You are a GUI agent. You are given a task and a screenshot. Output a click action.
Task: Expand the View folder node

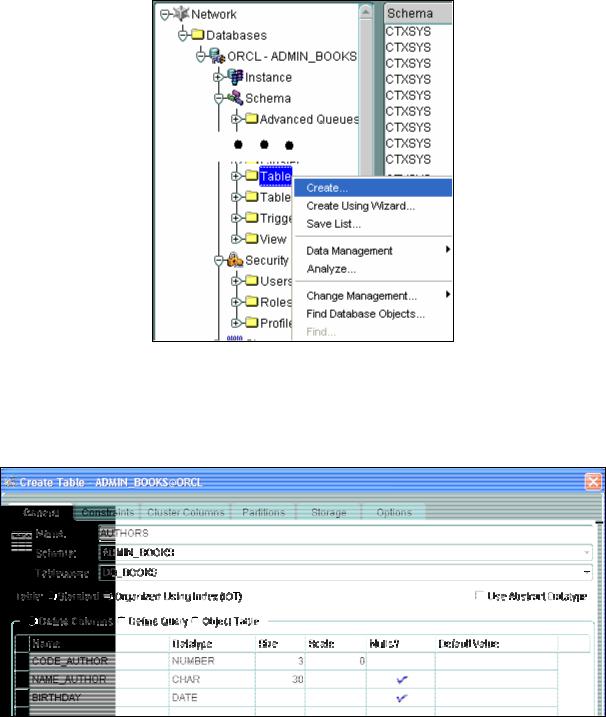tap(236, 239)
